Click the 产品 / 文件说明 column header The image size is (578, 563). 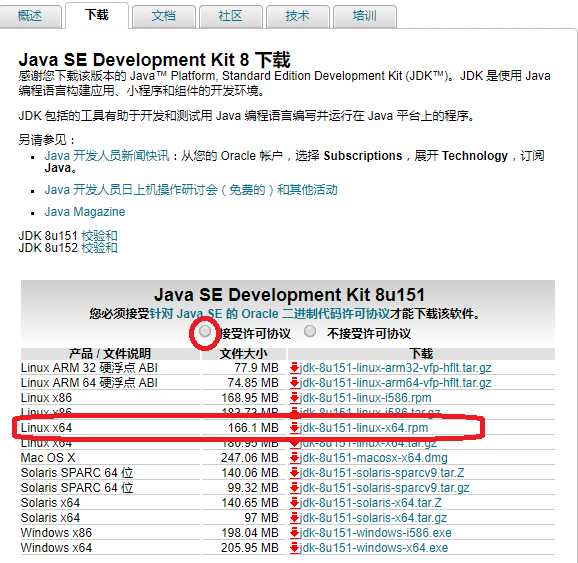coord(110,354)
